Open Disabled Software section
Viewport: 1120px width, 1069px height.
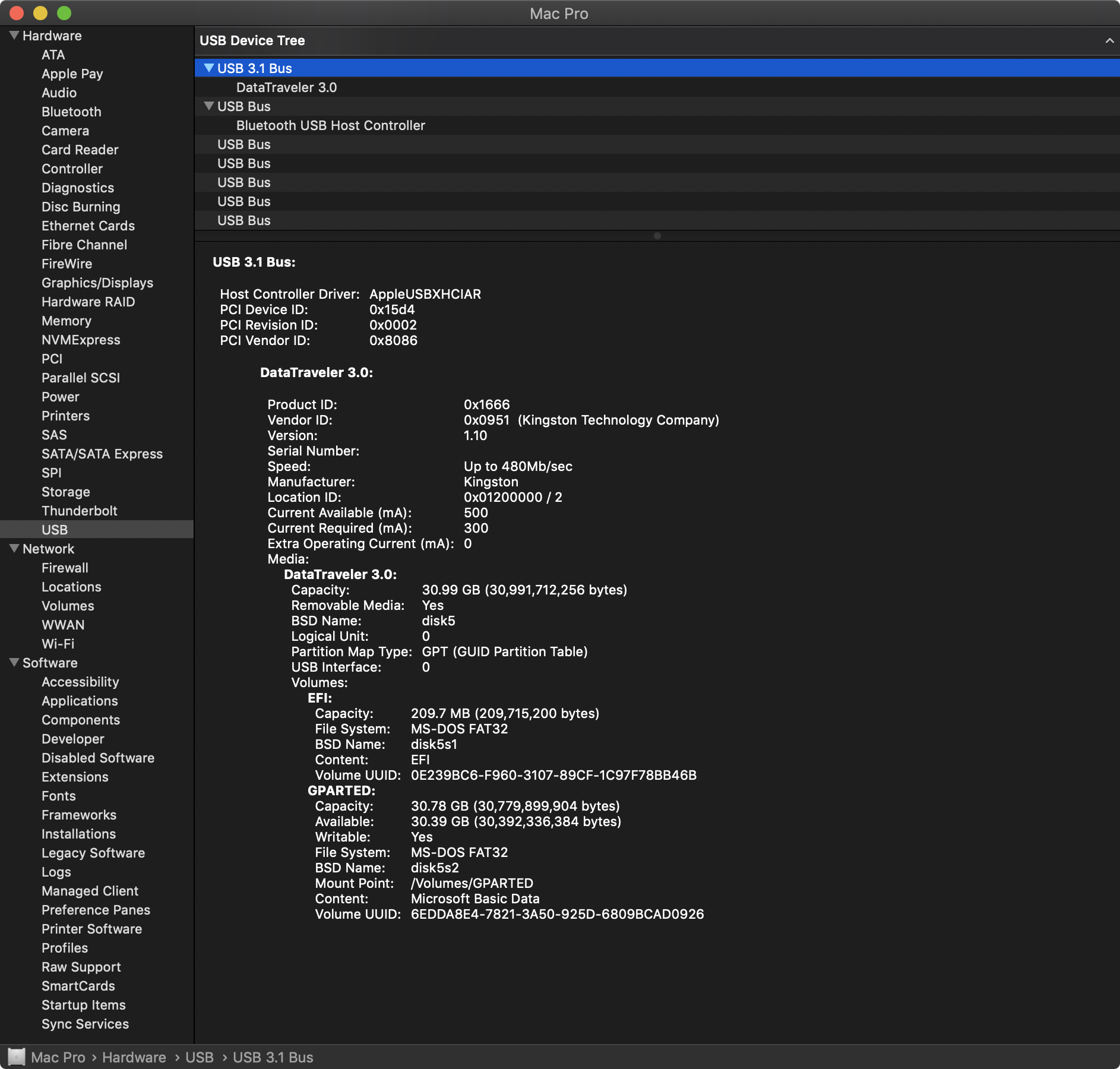98,758
